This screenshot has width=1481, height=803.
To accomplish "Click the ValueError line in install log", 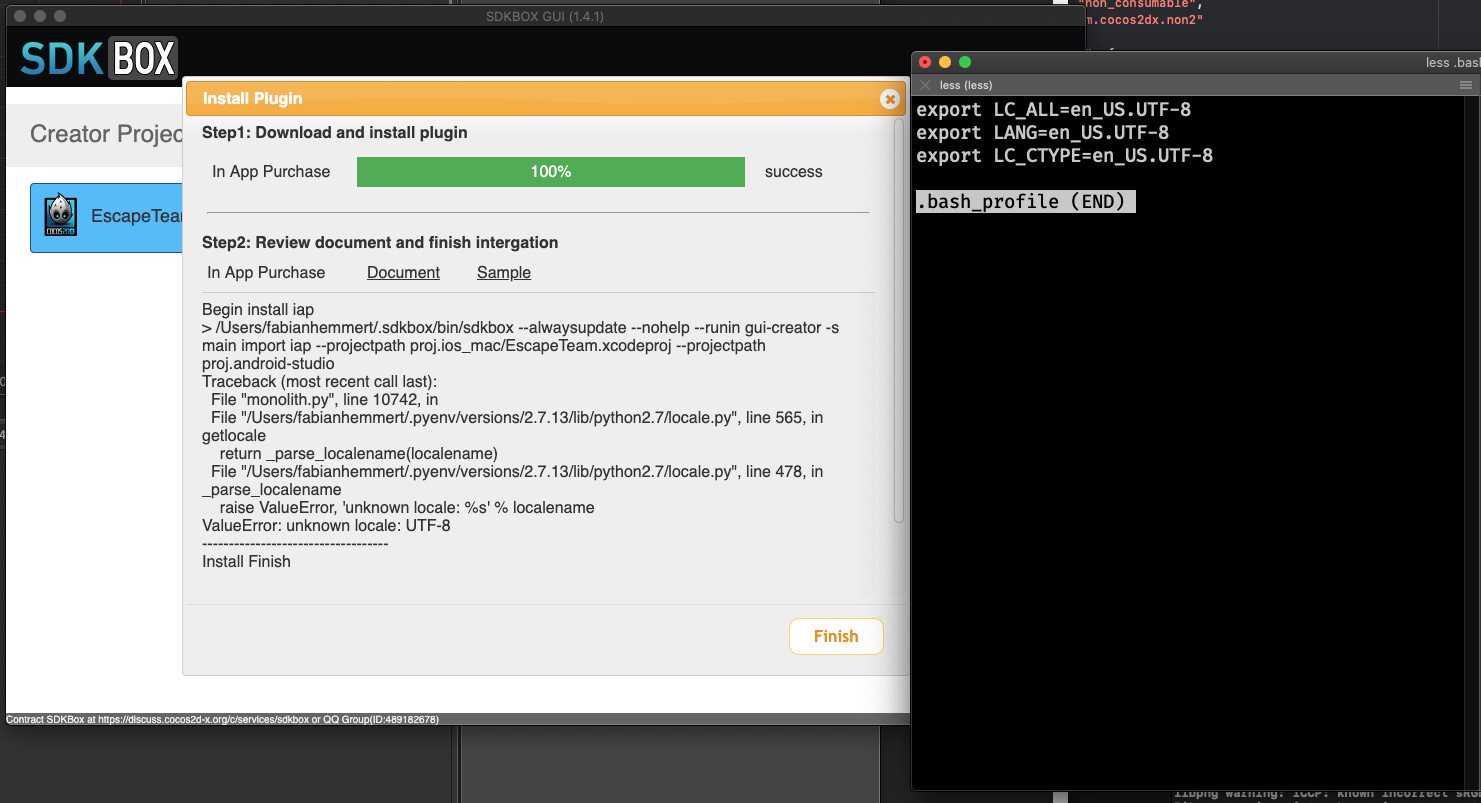I will tap(326, 526).
